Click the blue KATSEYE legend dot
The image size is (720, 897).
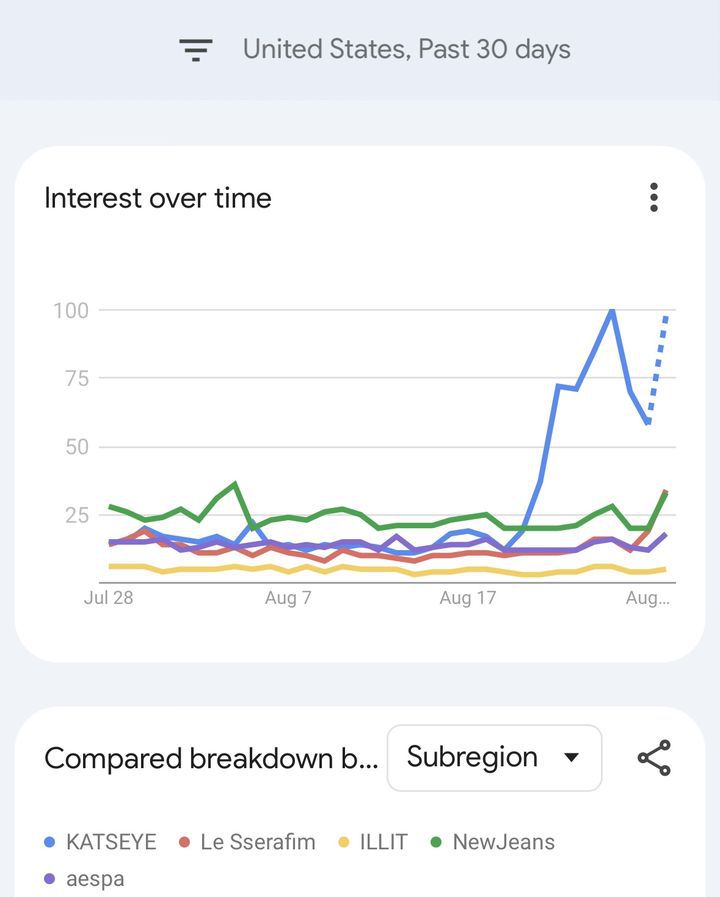[x=51, y=842]
